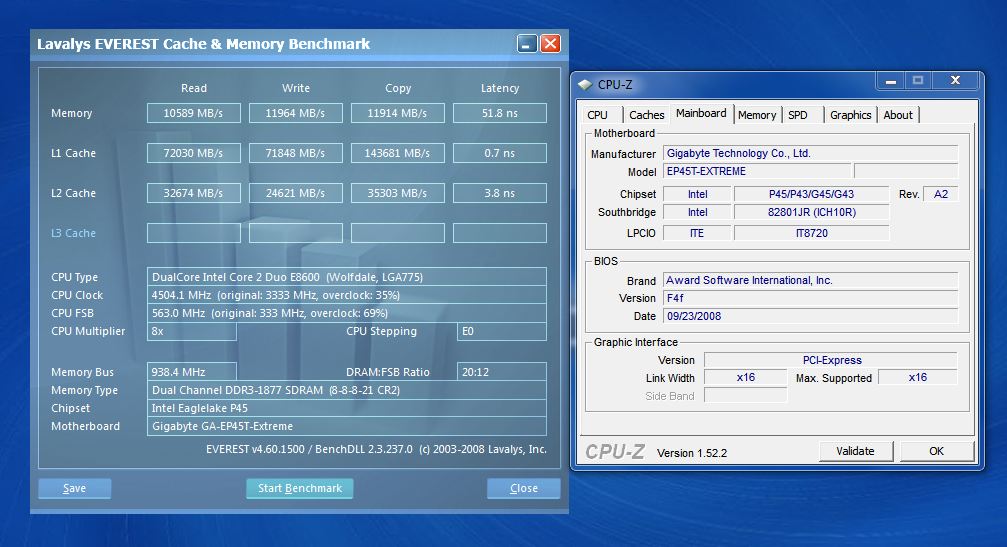This screenshot has height=547, width=1007.
Task: Click the BIOS Date 09/23/2008 field
Action: [x=810, y=316]
